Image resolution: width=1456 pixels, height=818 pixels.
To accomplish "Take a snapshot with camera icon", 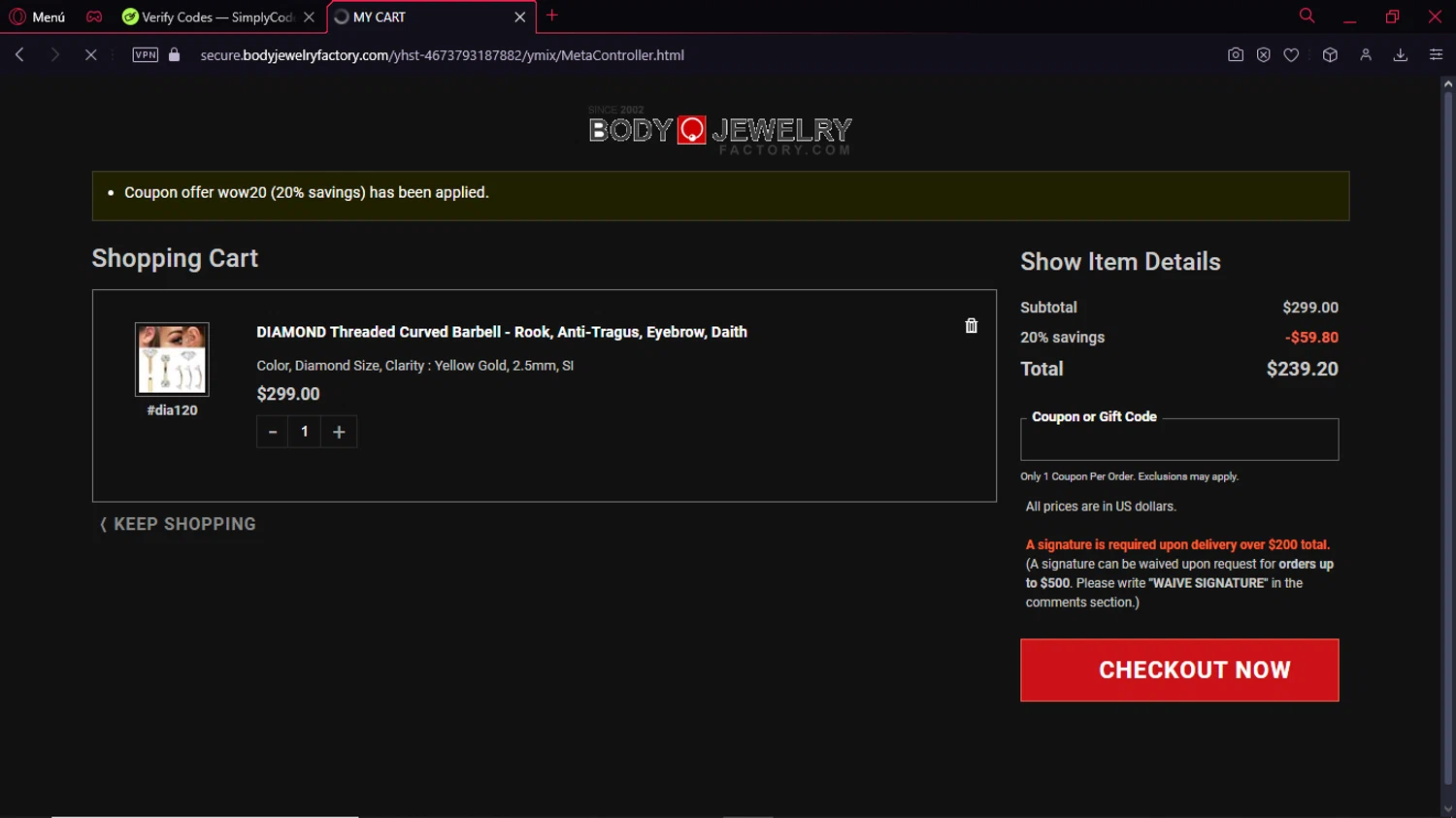I will pos(1235,55).
